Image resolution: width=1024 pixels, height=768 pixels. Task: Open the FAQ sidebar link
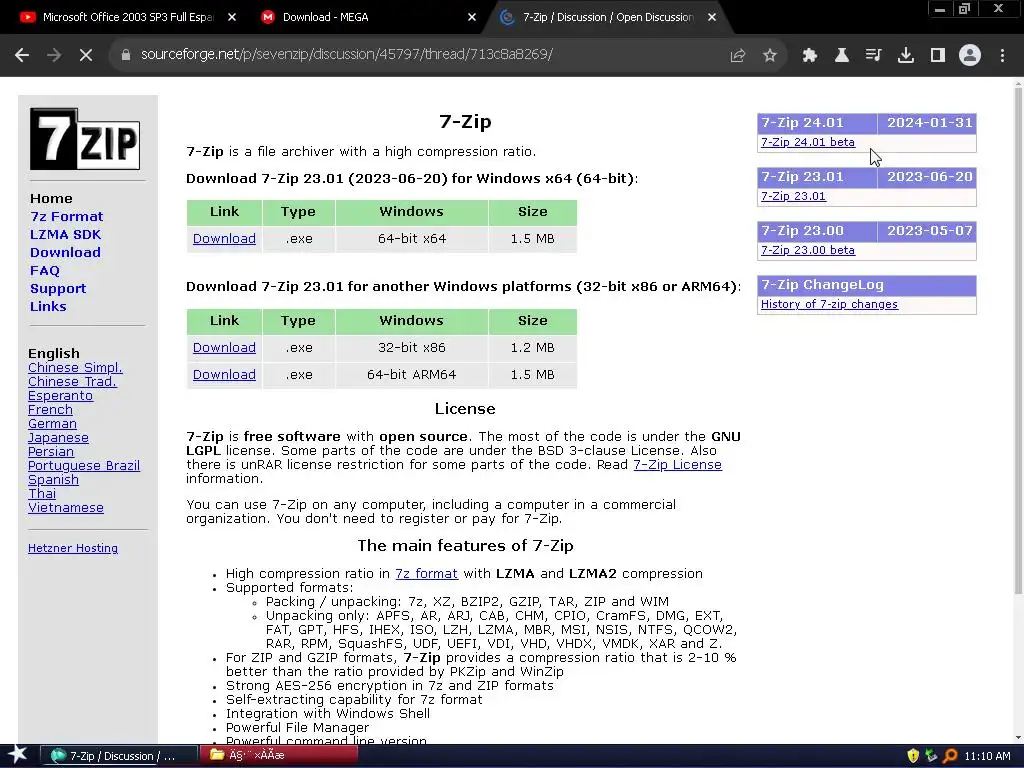44,270
